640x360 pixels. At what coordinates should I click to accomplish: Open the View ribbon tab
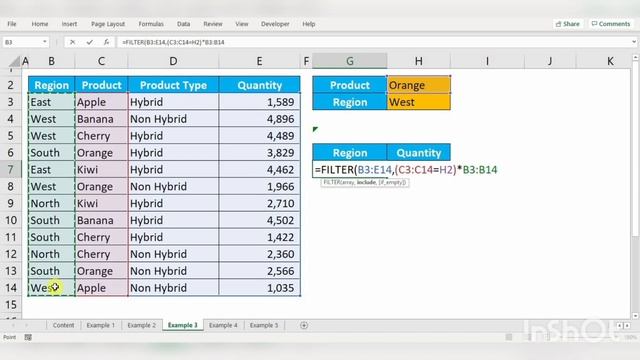click(x=242, y=24)
